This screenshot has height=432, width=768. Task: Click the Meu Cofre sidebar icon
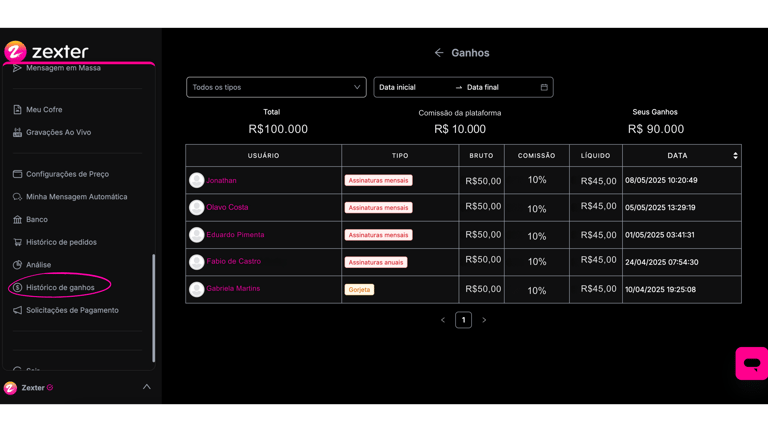(x=17, y=110)
